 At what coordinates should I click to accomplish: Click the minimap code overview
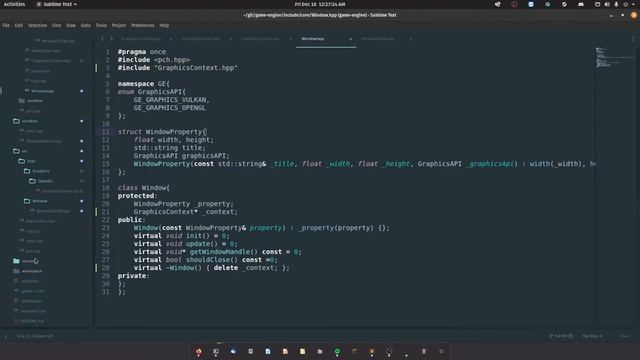tap(616, 58)
